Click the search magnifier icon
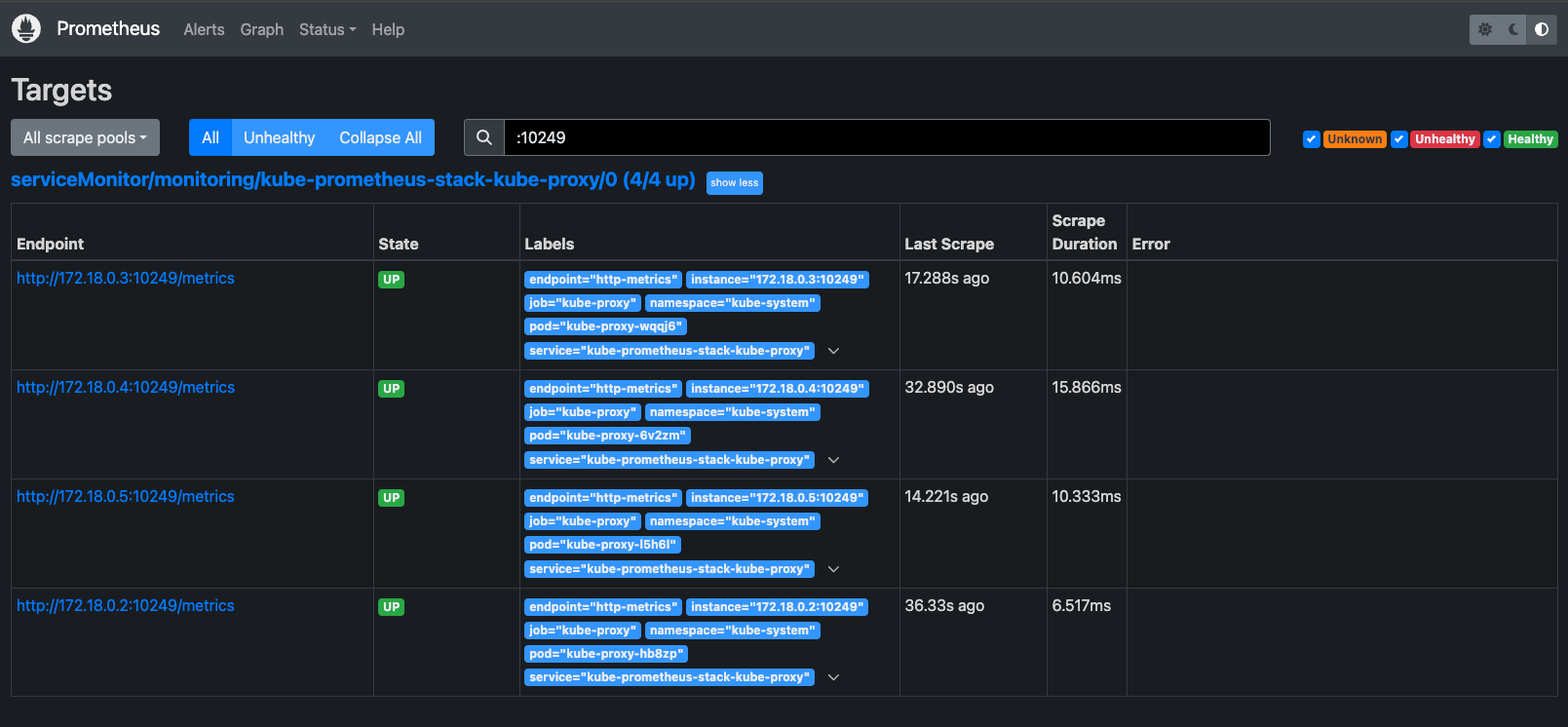The image size is (1568, 727). point(484,137)
